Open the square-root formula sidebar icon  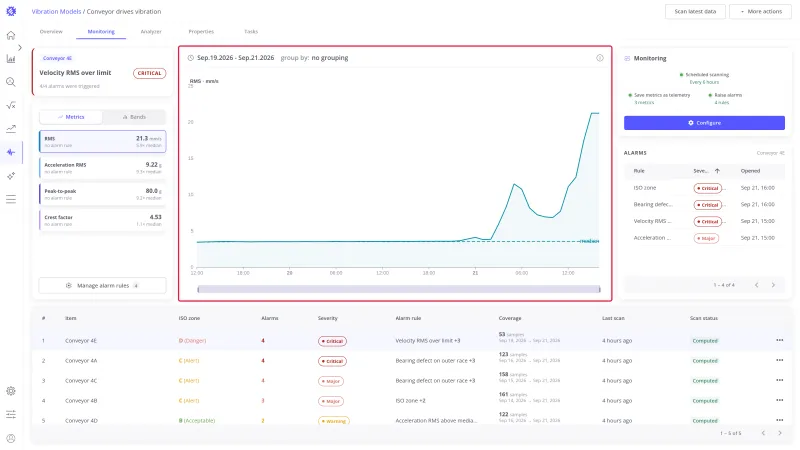11,105
